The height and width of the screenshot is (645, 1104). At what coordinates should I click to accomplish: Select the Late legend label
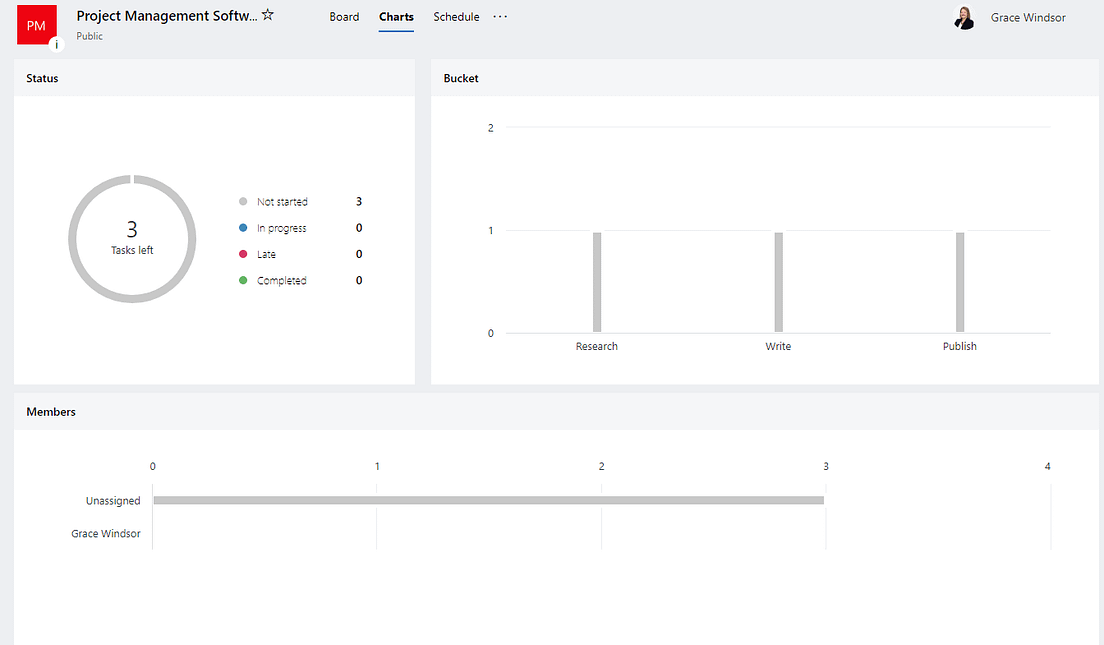pos(266,254)
